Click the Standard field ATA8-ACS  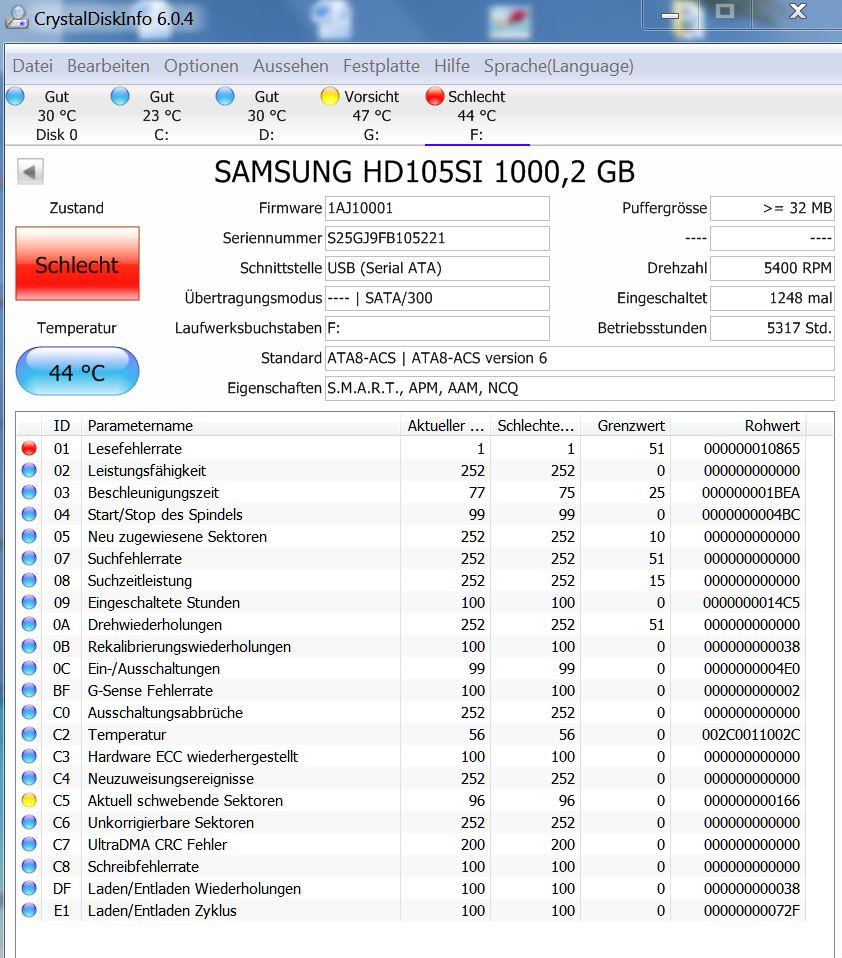pyautogui.click(x=579, y=358)
